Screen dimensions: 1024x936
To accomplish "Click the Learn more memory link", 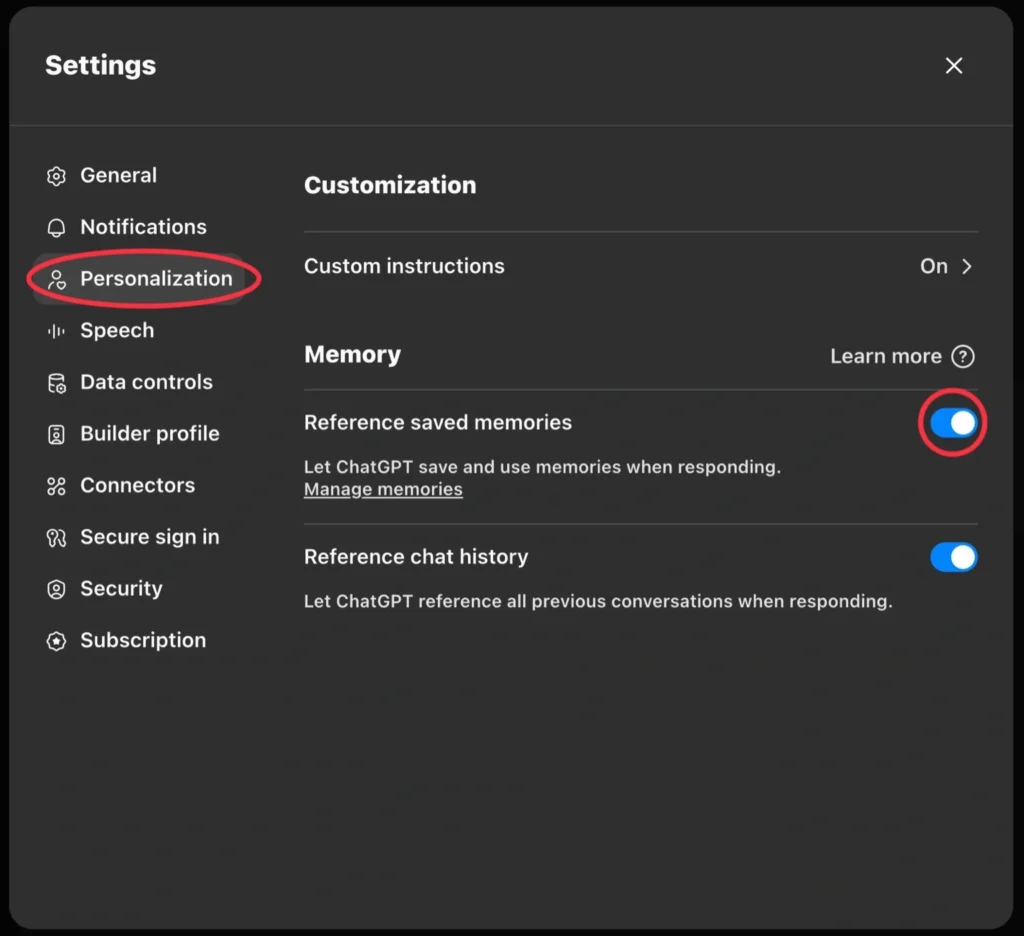I will [x=886, y=356].
